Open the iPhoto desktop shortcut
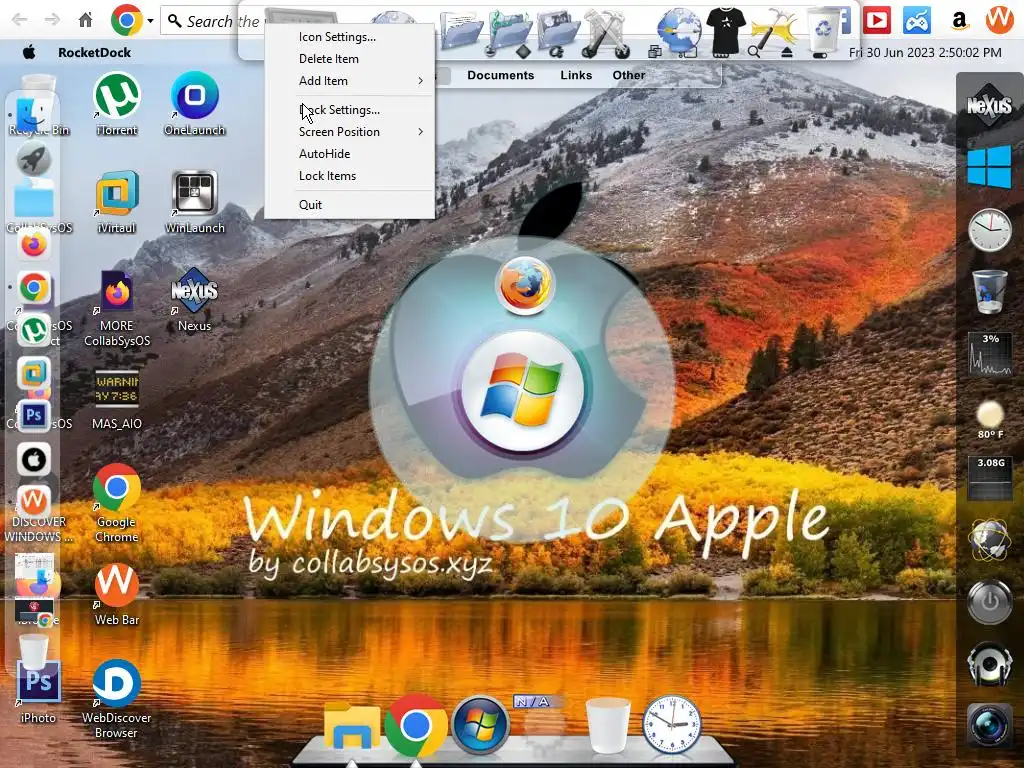Image resolution: width=1024 pixels, height=768 pixels. pos(38,692)
